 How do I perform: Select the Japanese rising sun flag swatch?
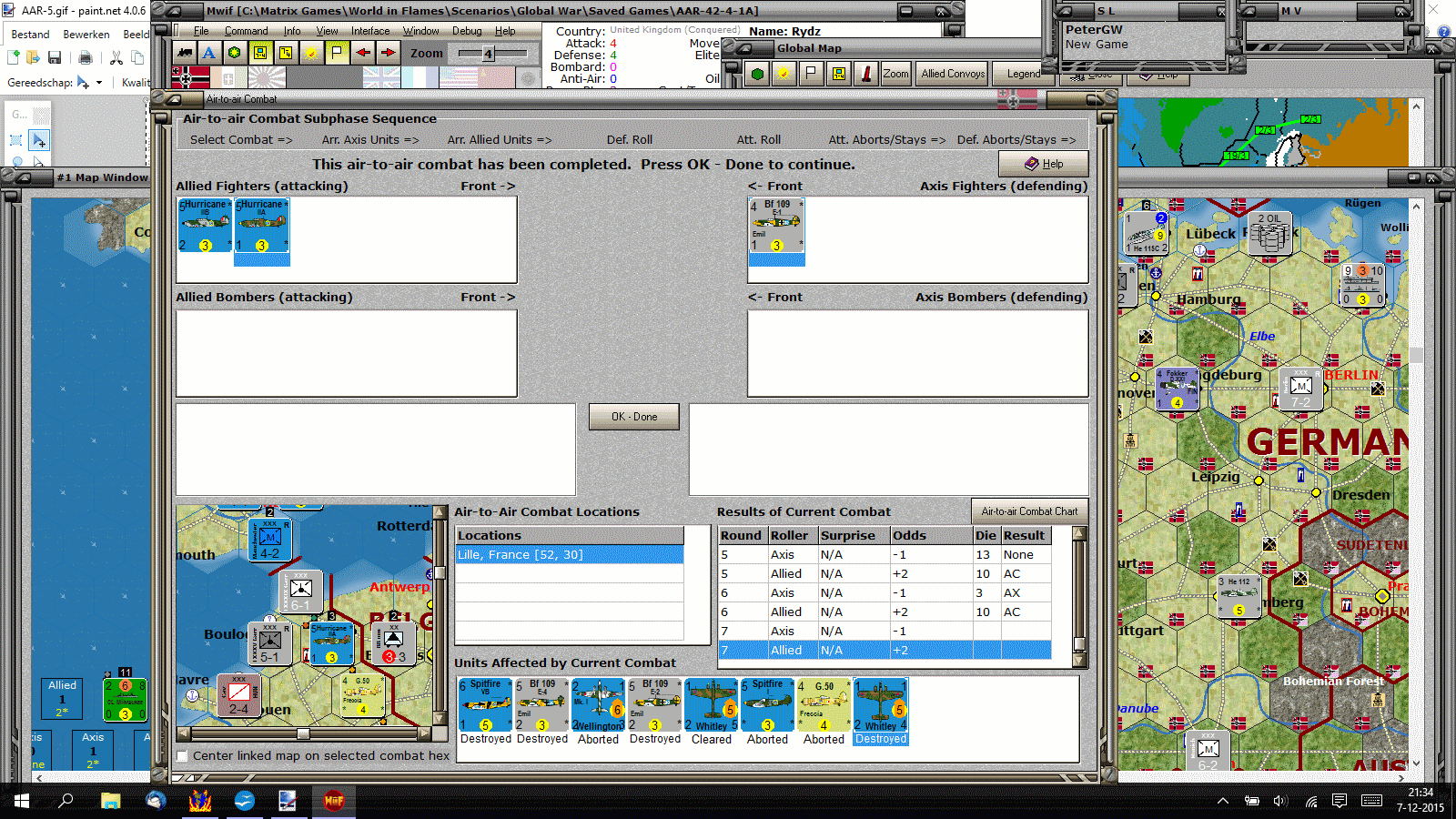pyautogui.click(x=266, y=77)
